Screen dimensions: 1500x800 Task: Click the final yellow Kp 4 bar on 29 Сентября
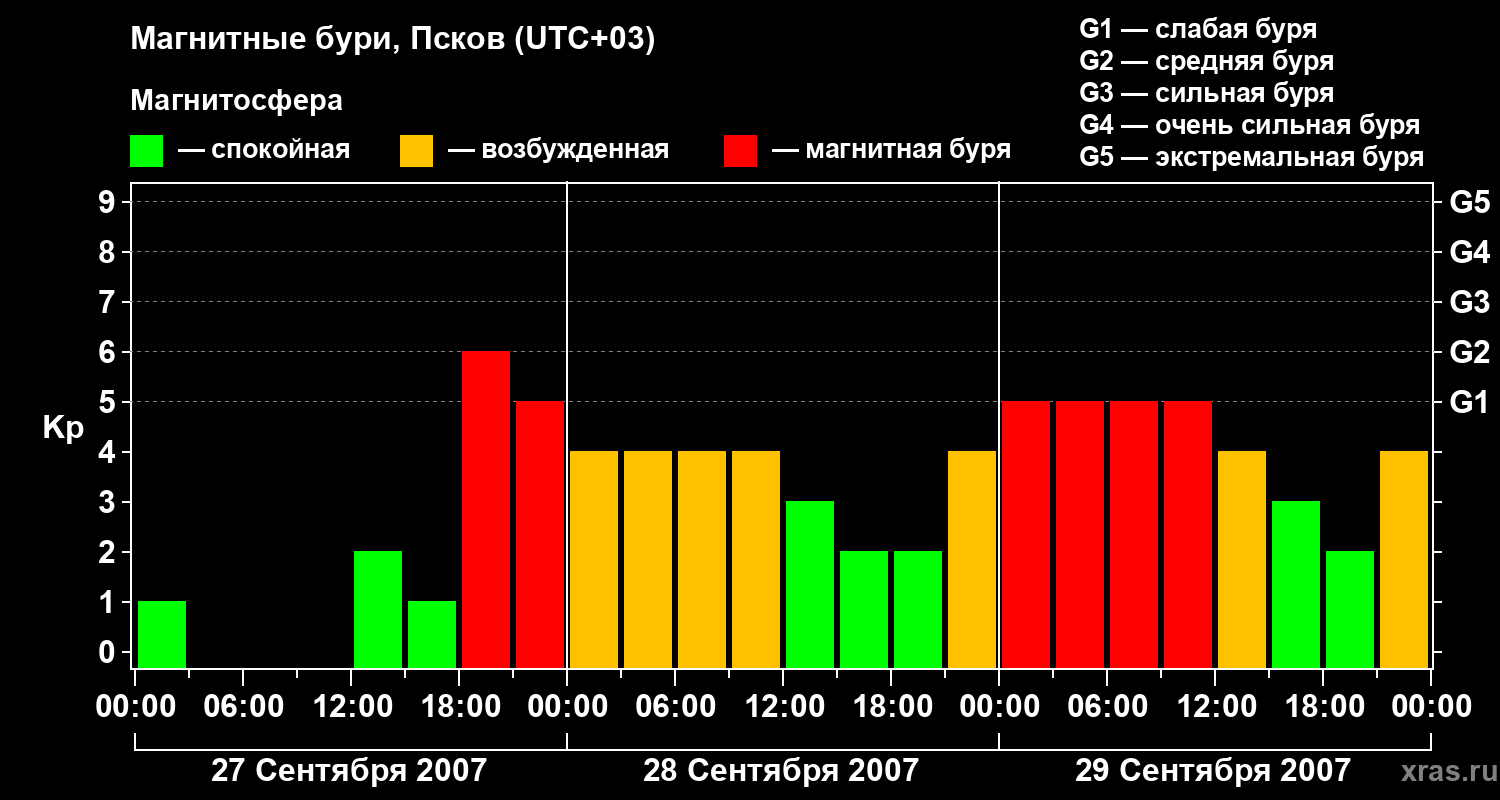click(1404, 559)
